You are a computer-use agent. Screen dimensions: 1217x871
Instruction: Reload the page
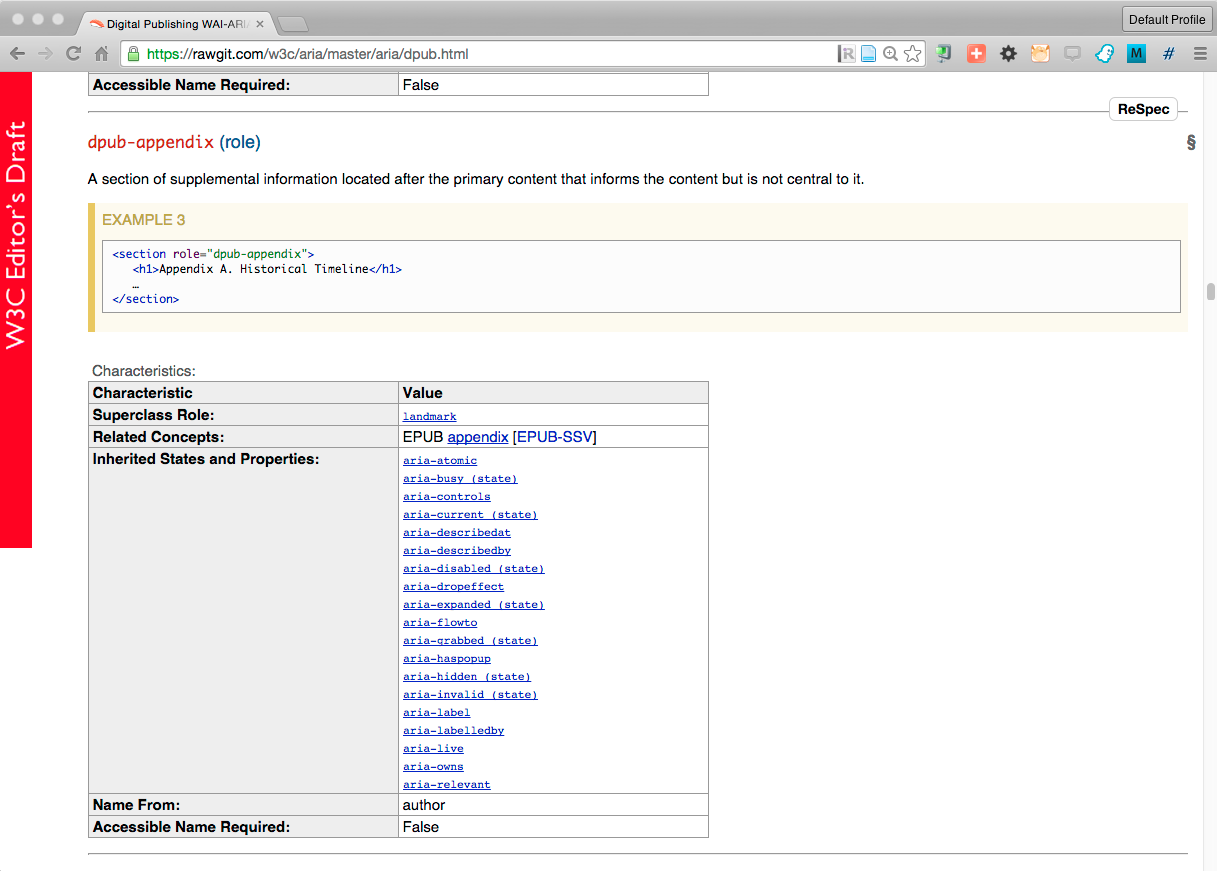(73, 54)
